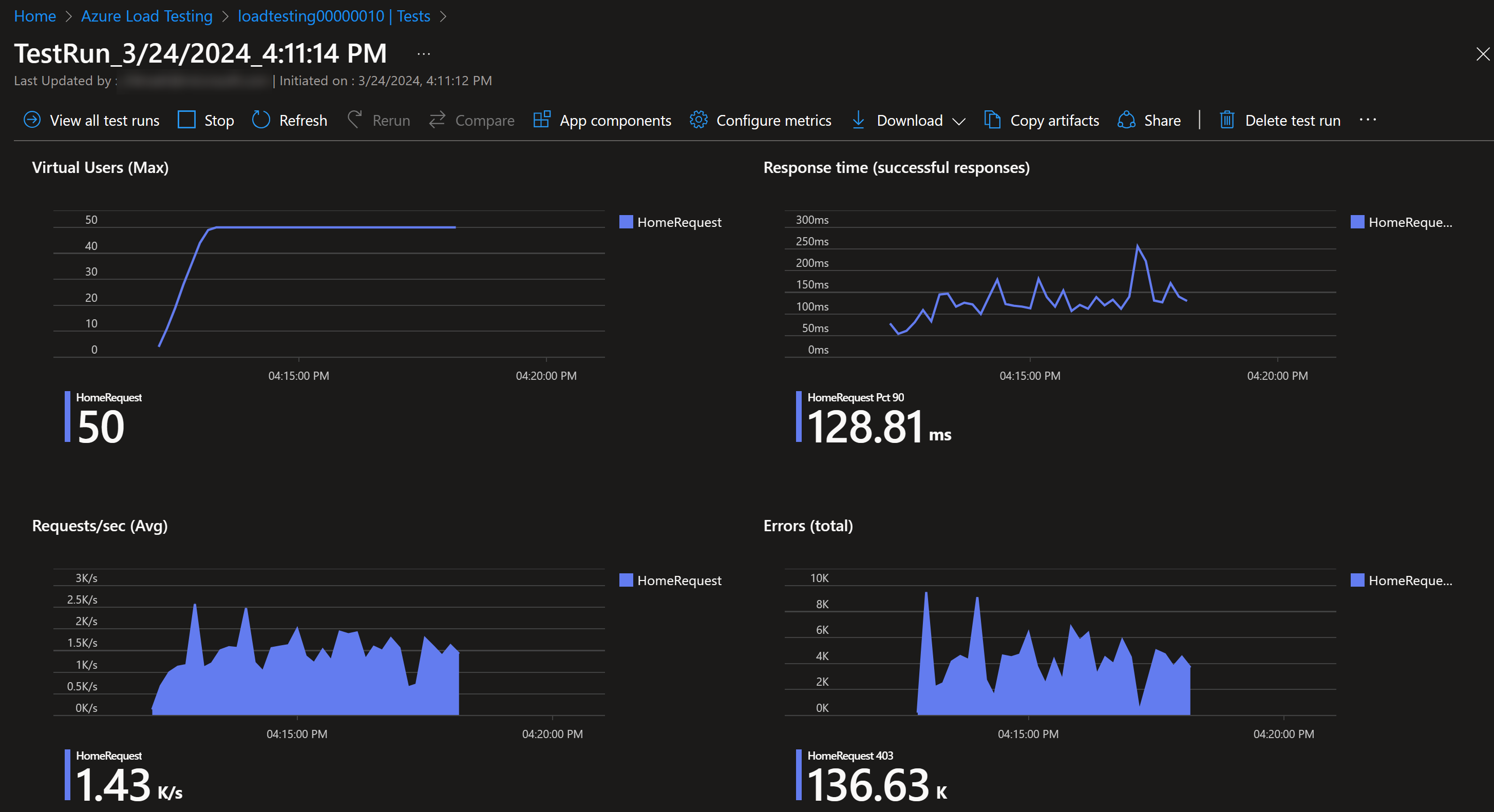
Task: Click the TestRun_3/24/2024_4:11:14 PM title
Action: (x=200, y=53)
